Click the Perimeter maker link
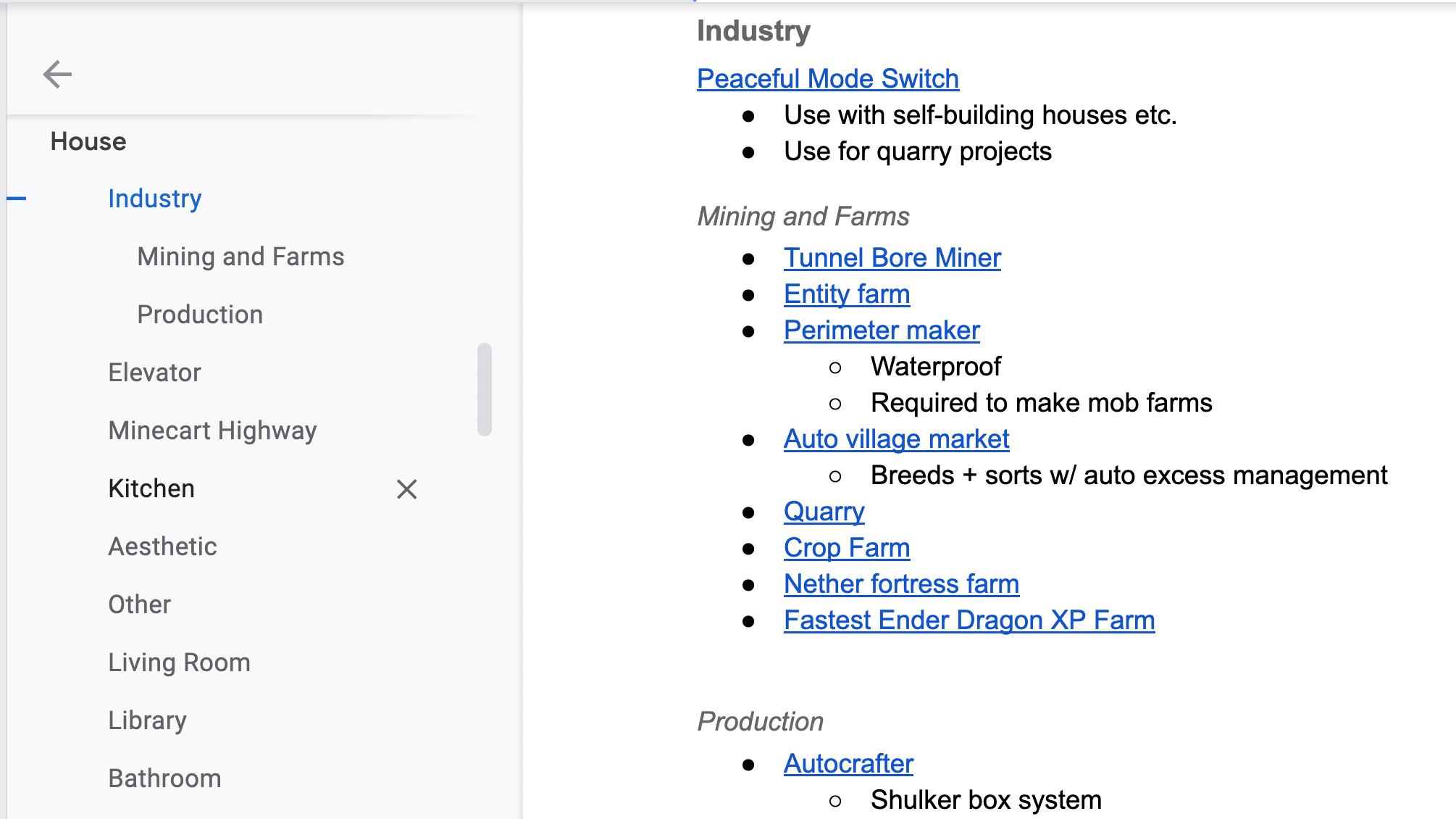This screenshot has width=1456, height=819. 881,330
